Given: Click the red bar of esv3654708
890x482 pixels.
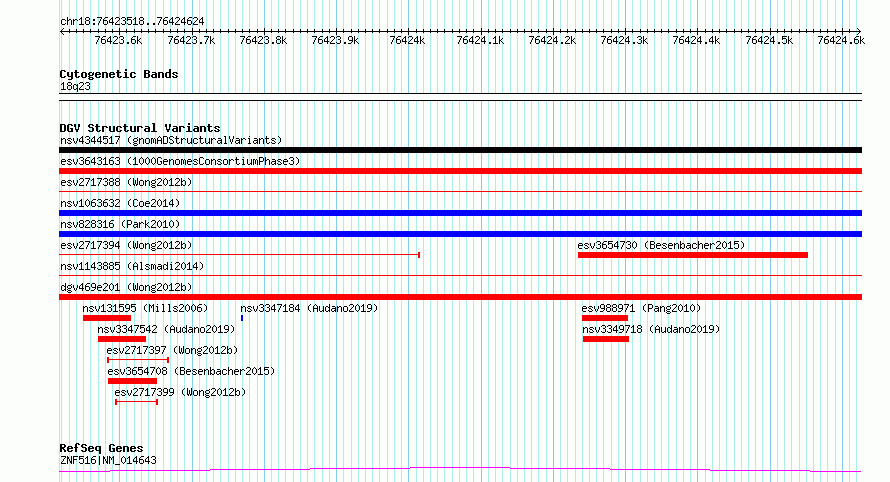Looking at the screenshot, I should pos(132,381).
